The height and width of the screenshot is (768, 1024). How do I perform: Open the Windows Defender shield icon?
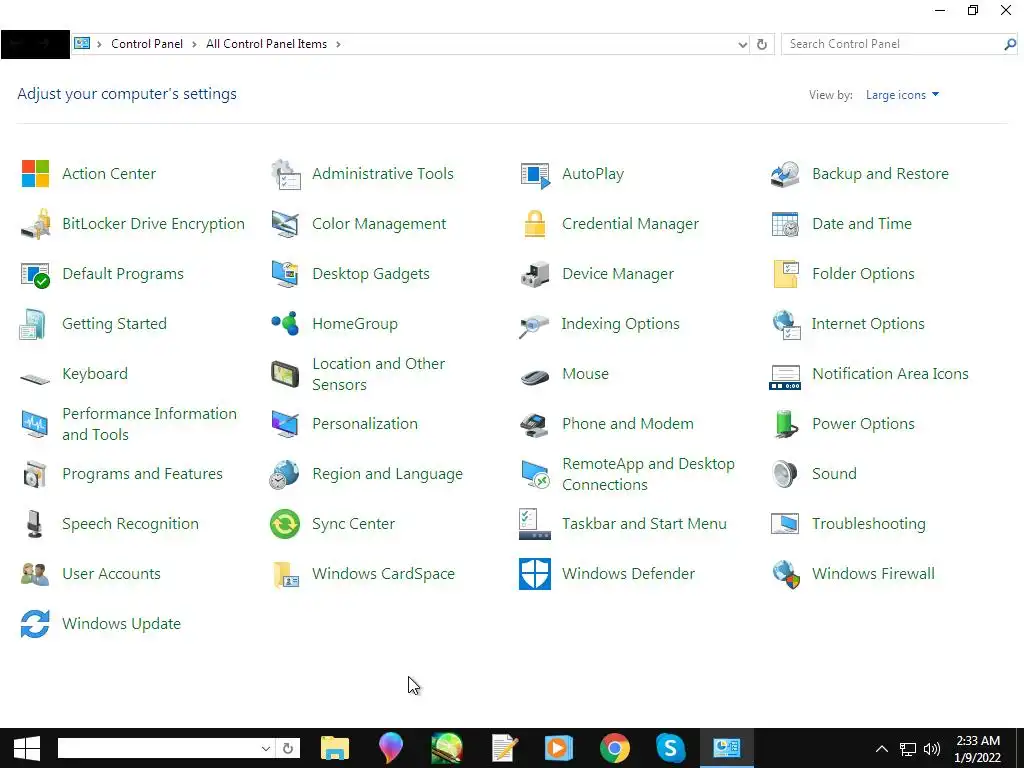tap(535, 574)
